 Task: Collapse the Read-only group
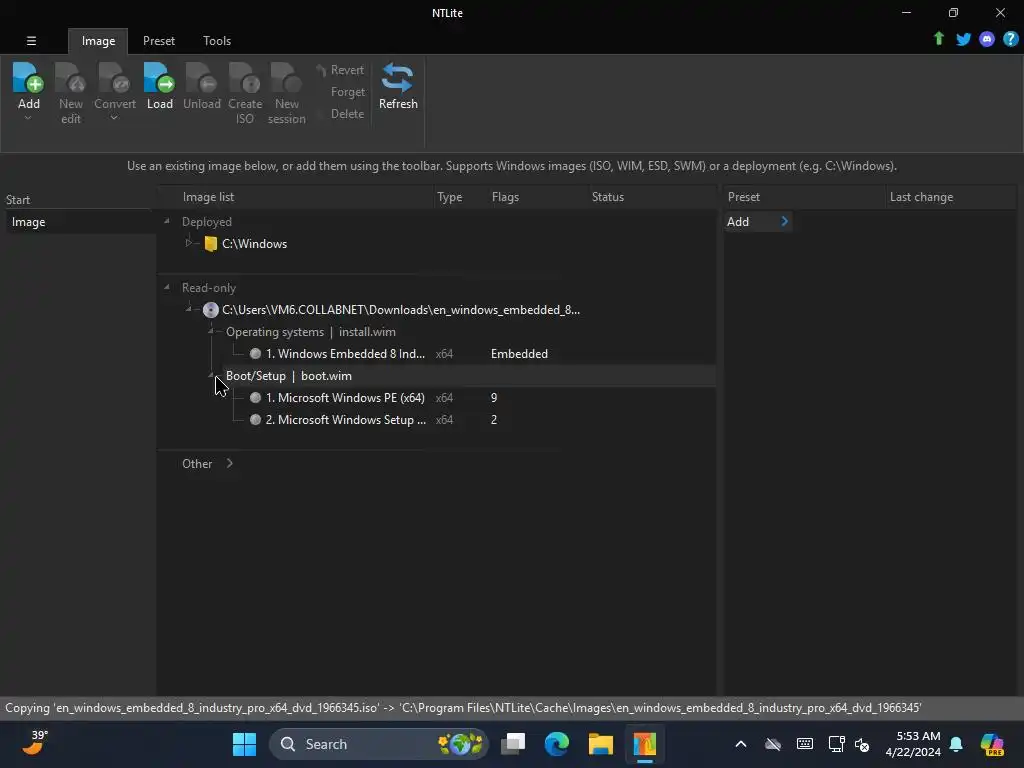(167, 287)
